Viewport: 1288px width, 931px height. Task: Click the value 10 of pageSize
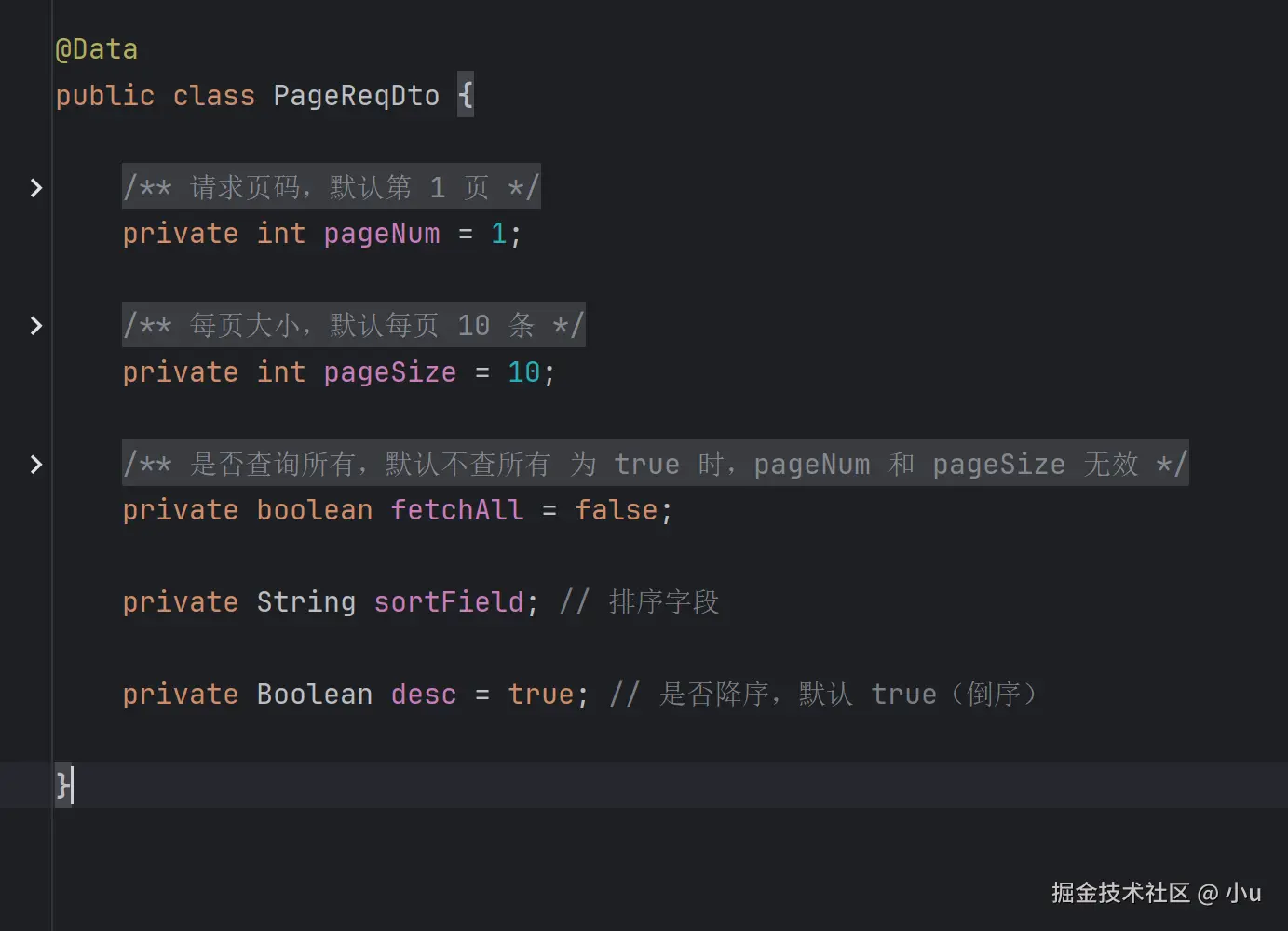(523, 372)
